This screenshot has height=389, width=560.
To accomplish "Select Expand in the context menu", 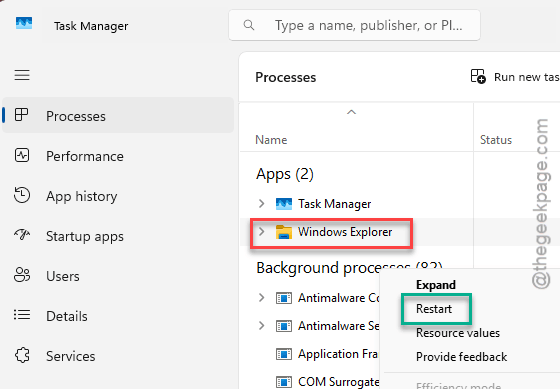I will (x=435, y=285).
